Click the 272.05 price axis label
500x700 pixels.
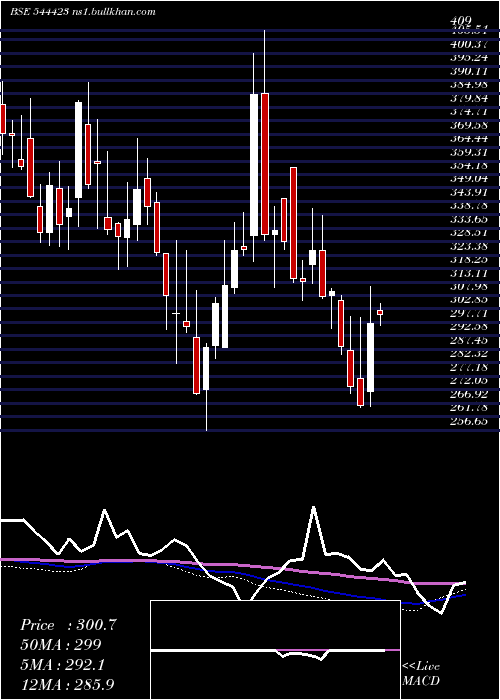(469, 381)
